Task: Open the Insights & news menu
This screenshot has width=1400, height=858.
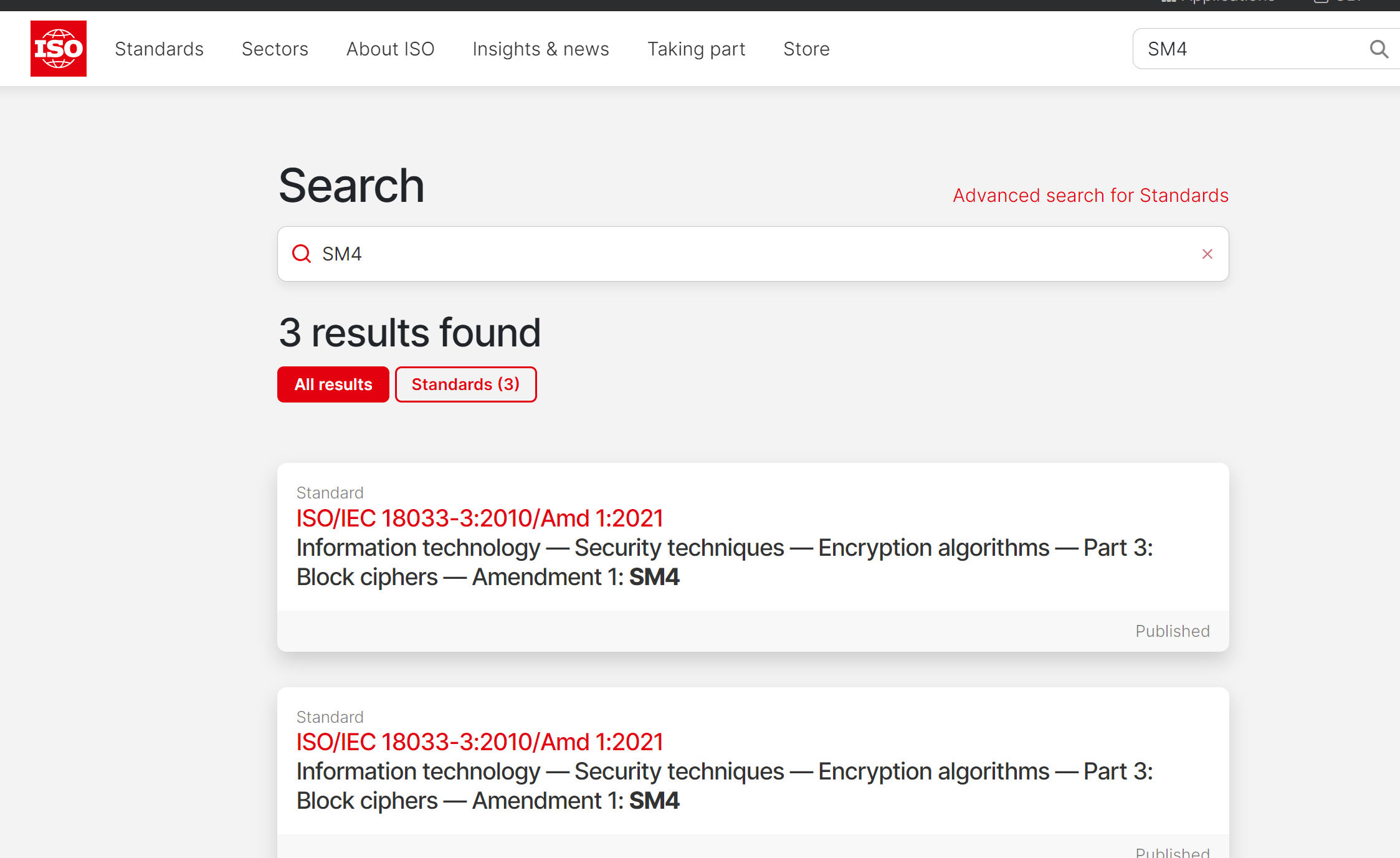Action: (541, 49)
